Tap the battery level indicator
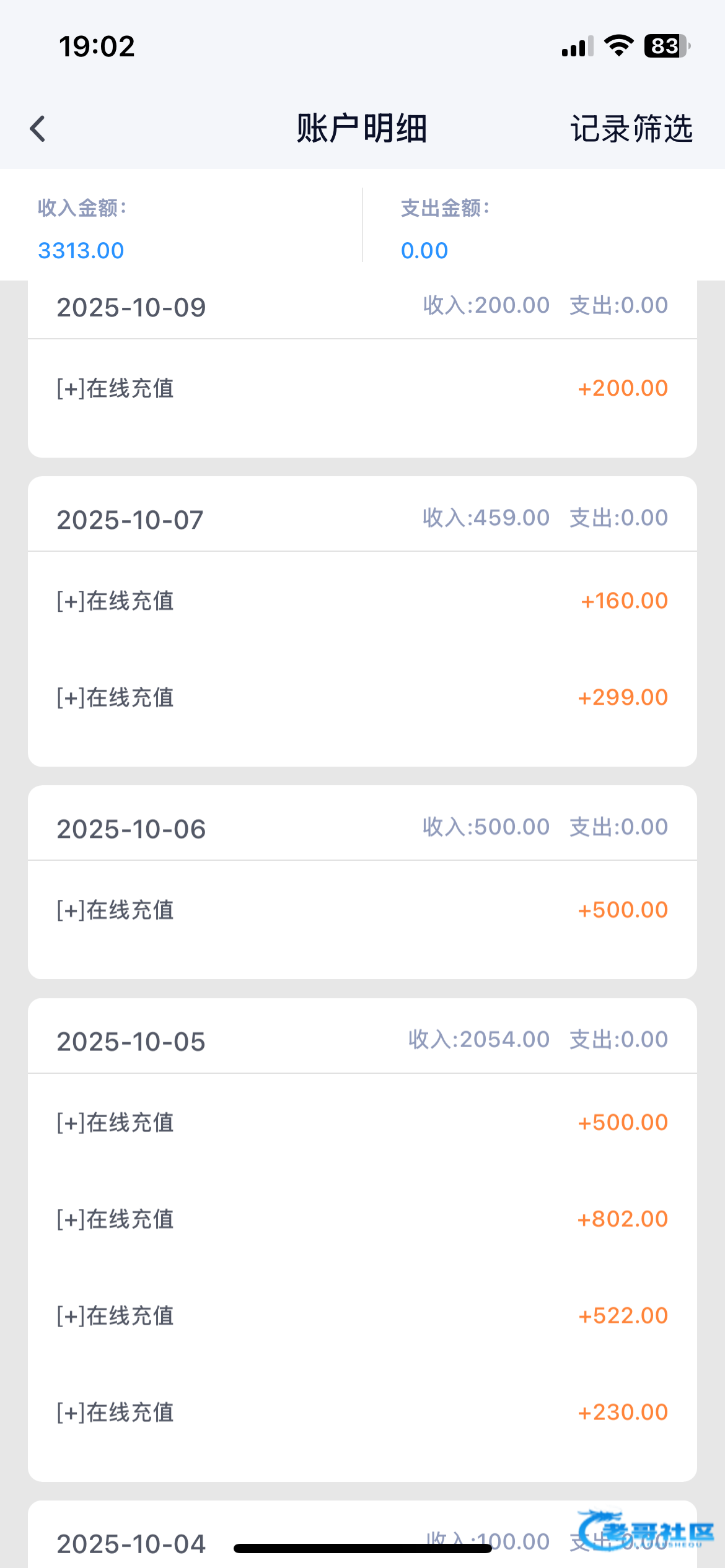Viewport: 725px width, 1568px height. (x=667, y=46)
